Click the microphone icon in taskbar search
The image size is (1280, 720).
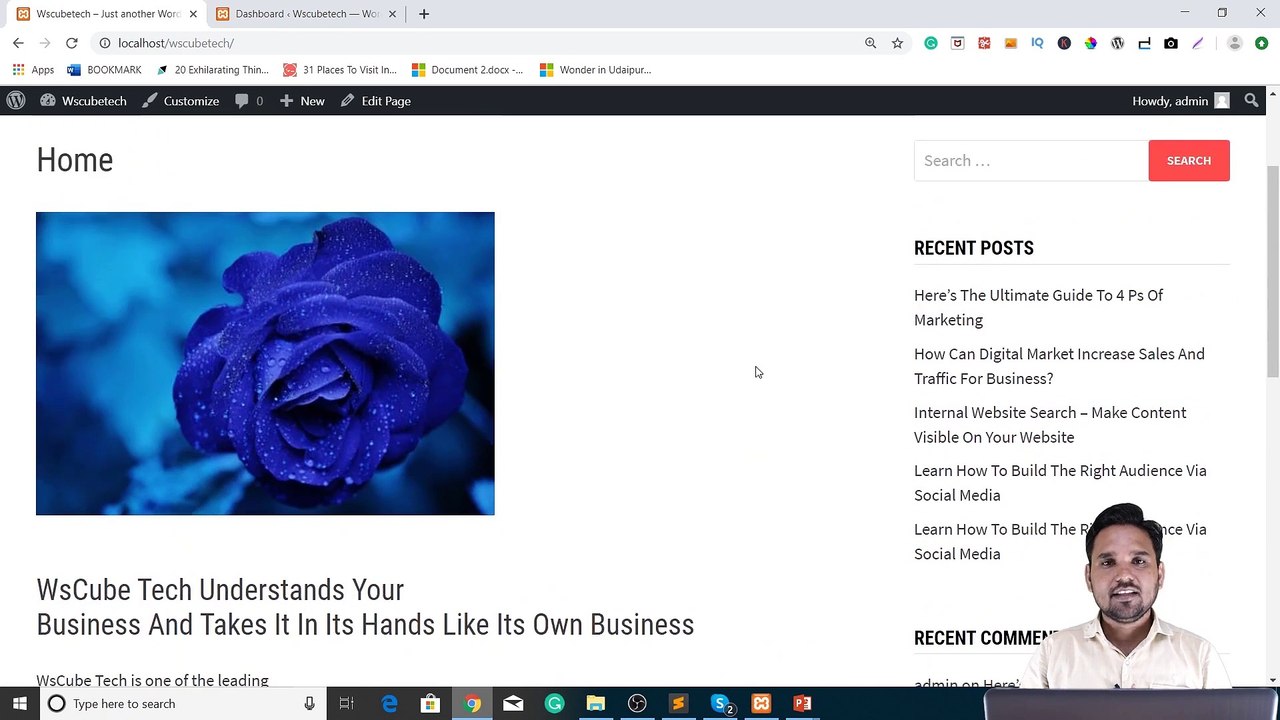click(309, 704)
